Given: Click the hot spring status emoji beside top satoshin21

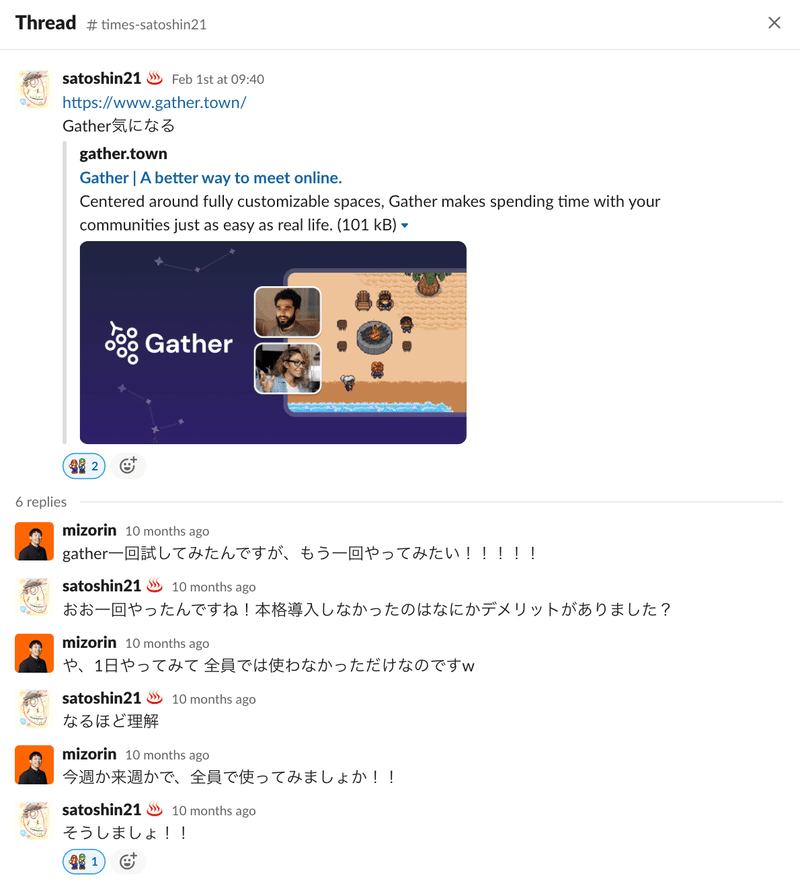Looking at the screenshot, I should [155, 78].
